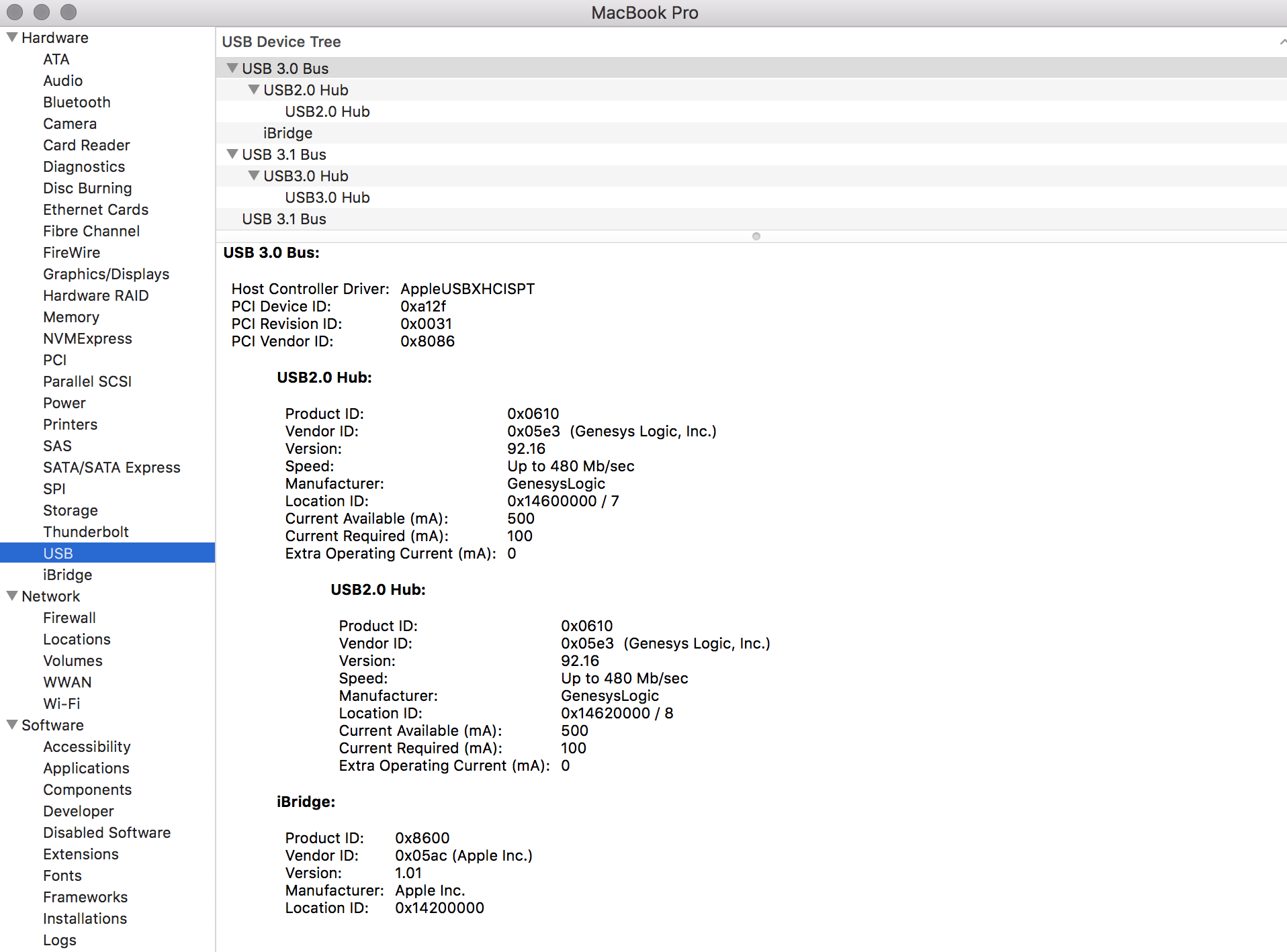The image size is (1287, 952).
Task: Collapse the first USB 3.1 Bus node
Action: (x=232, y=154)
